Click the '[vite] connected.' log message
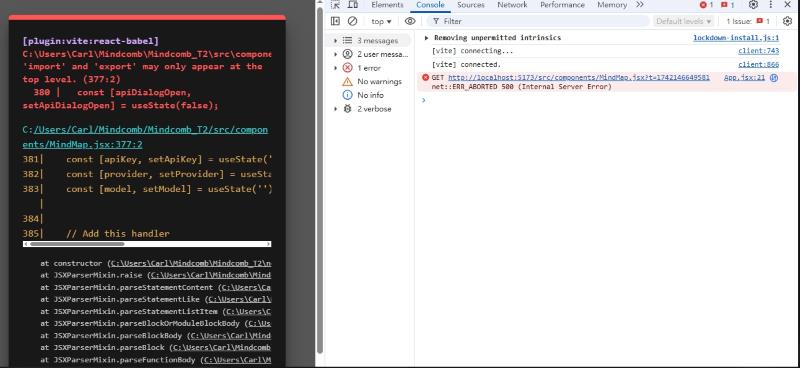 pos(466,65)
